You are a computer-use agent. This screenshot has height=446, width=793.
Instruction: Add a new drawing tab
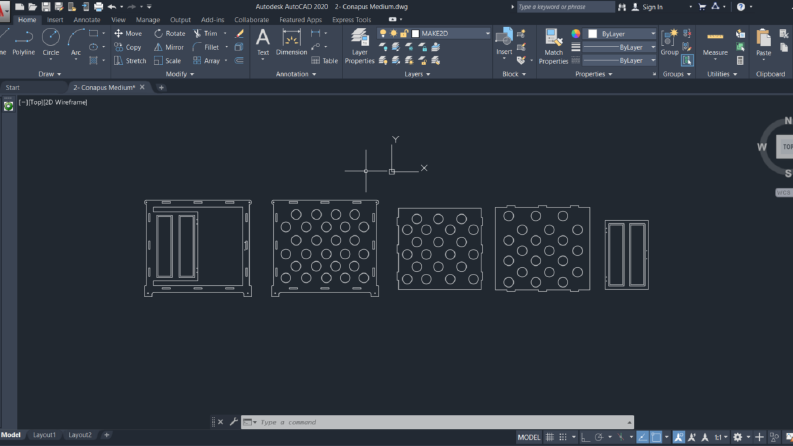161,87
